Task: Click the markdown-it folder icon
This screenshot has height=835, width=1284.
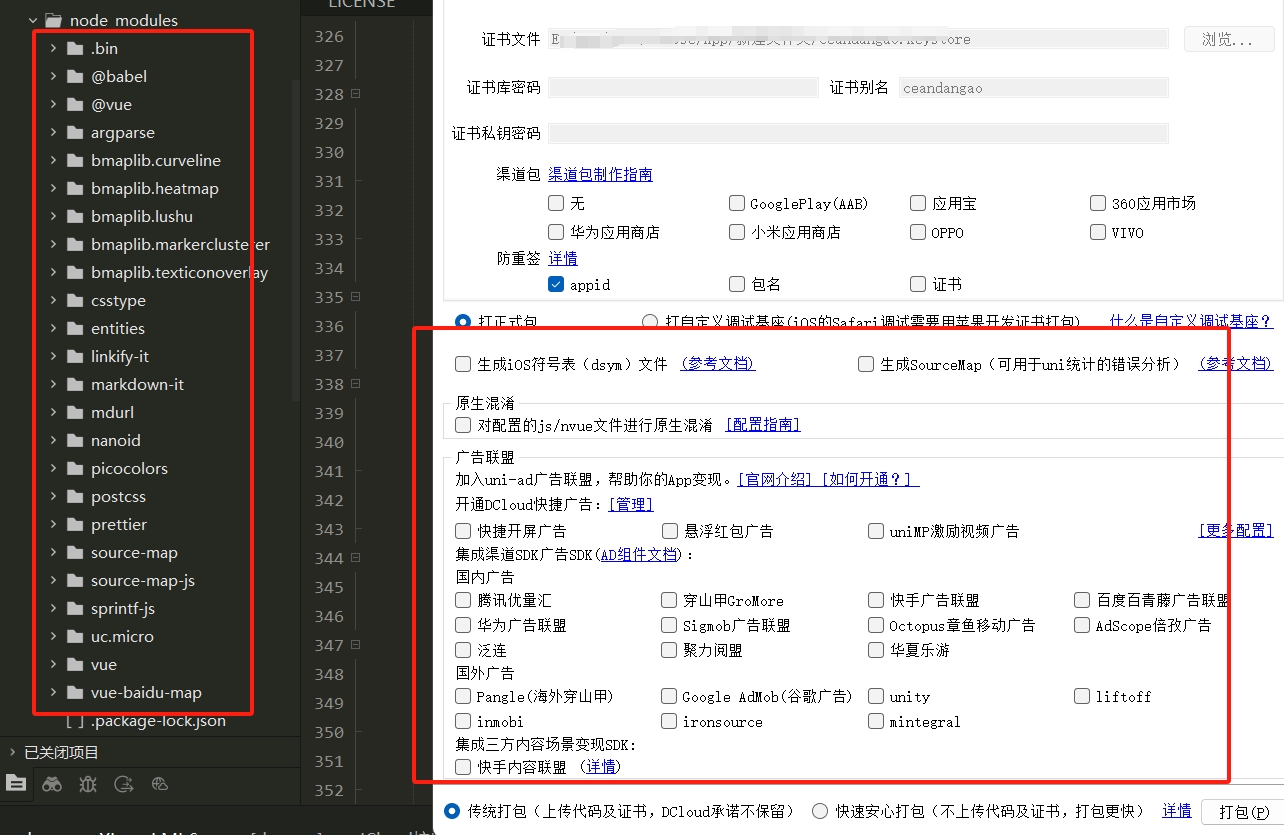Action: (x=74, y=384)
